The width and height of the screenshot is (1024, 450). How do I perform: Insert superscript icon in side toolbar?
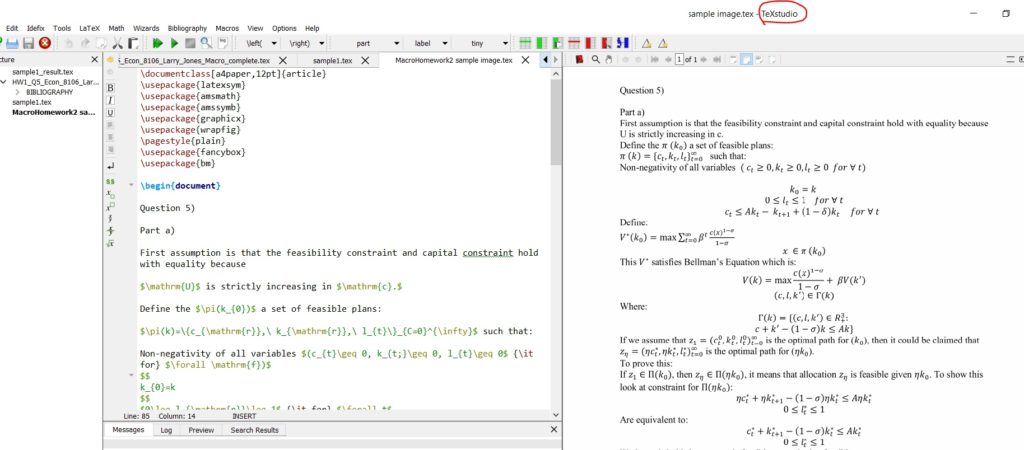tap(110, 206)
